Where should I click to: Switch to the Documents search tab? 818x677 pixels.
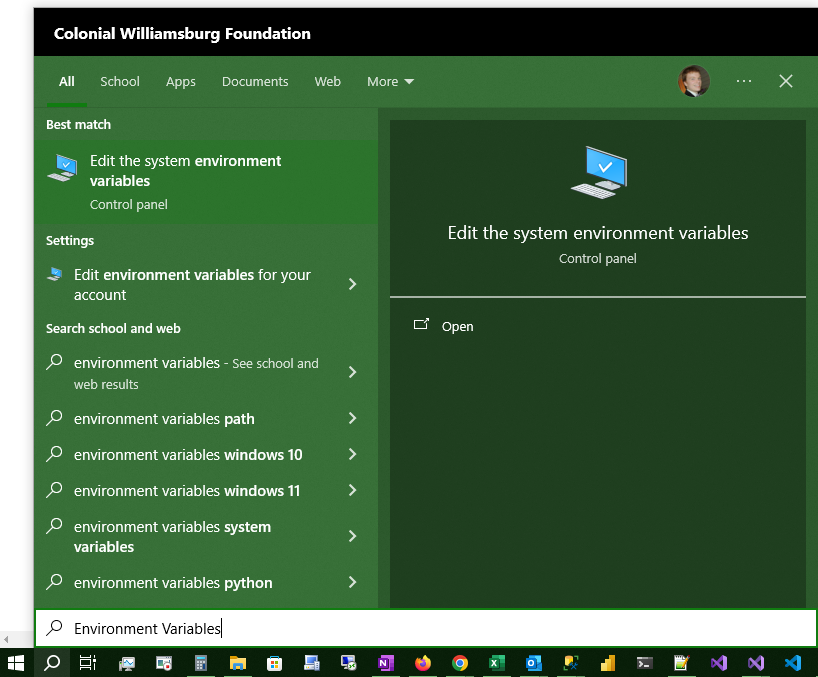point(255,81)
